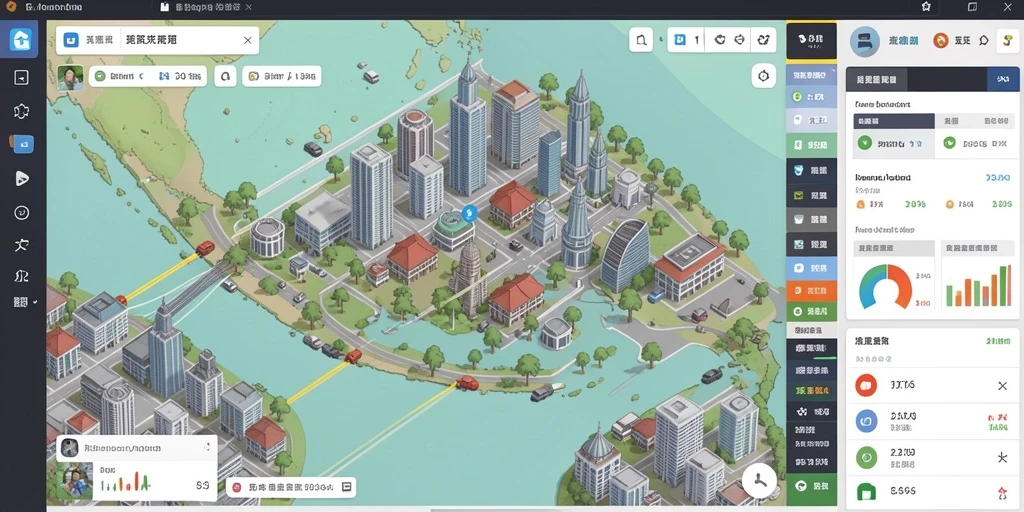
Task: Open the chat bubble icon in panel header
Action: click(x=984, y=40)
